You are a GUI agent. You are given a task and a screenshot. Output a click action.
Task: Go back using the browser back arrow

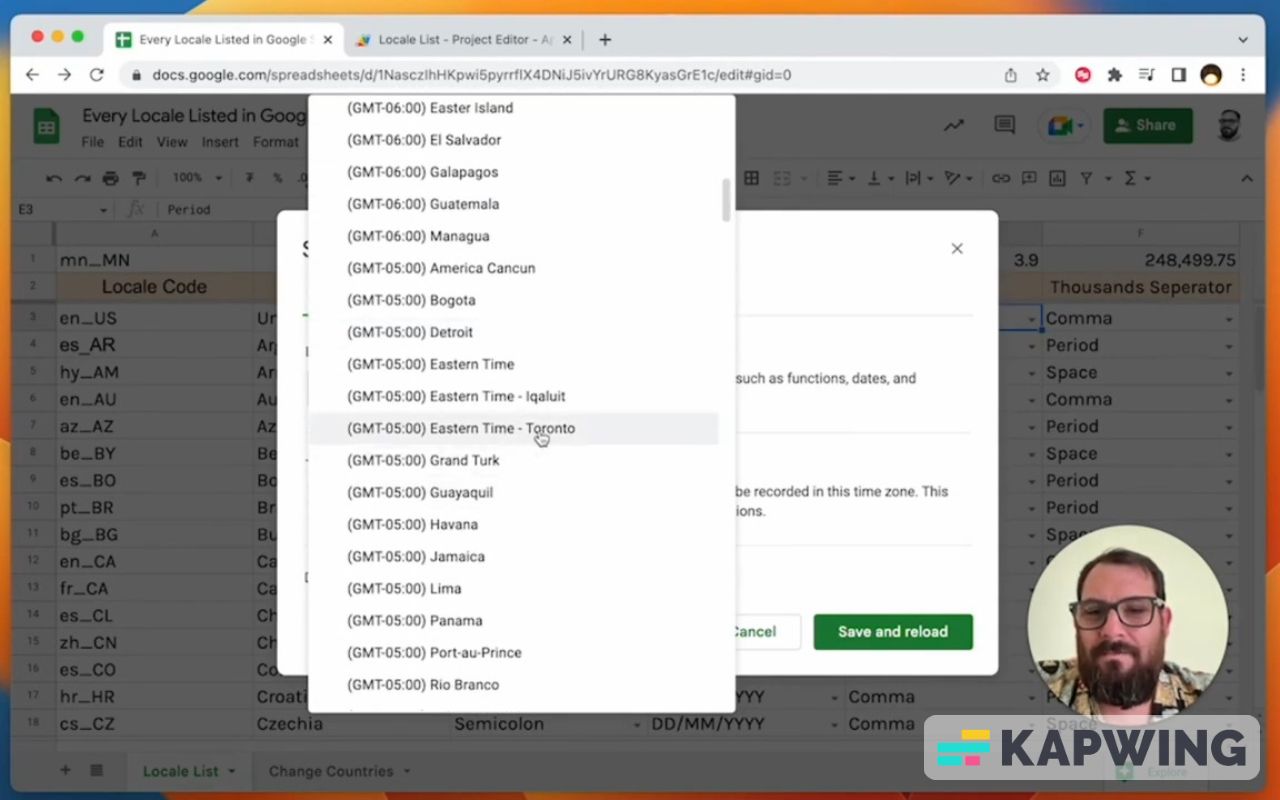point(32,75)
